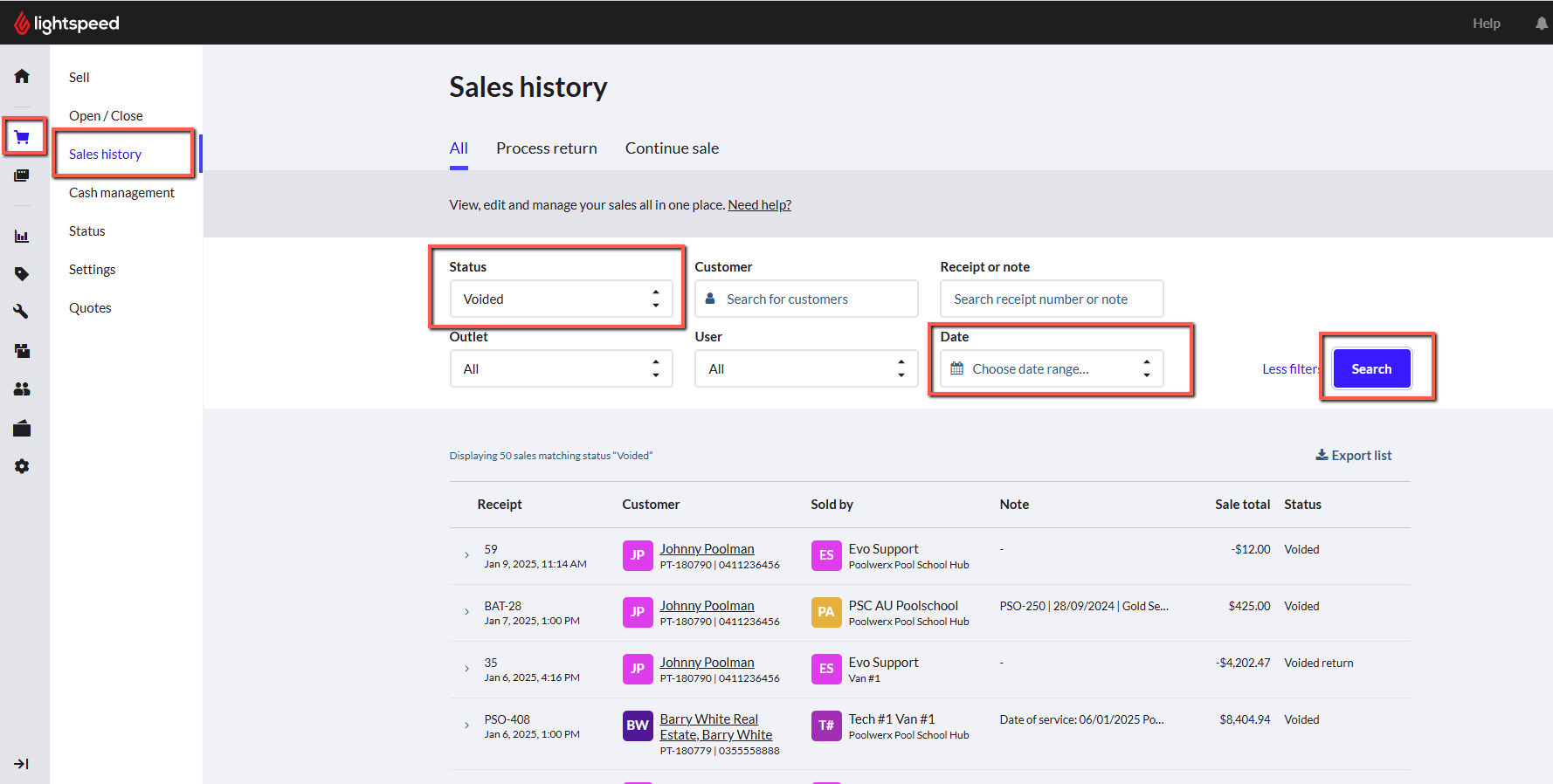
Task: Click the JP avatar for BAT-28 sale
Action: (638, 612)
